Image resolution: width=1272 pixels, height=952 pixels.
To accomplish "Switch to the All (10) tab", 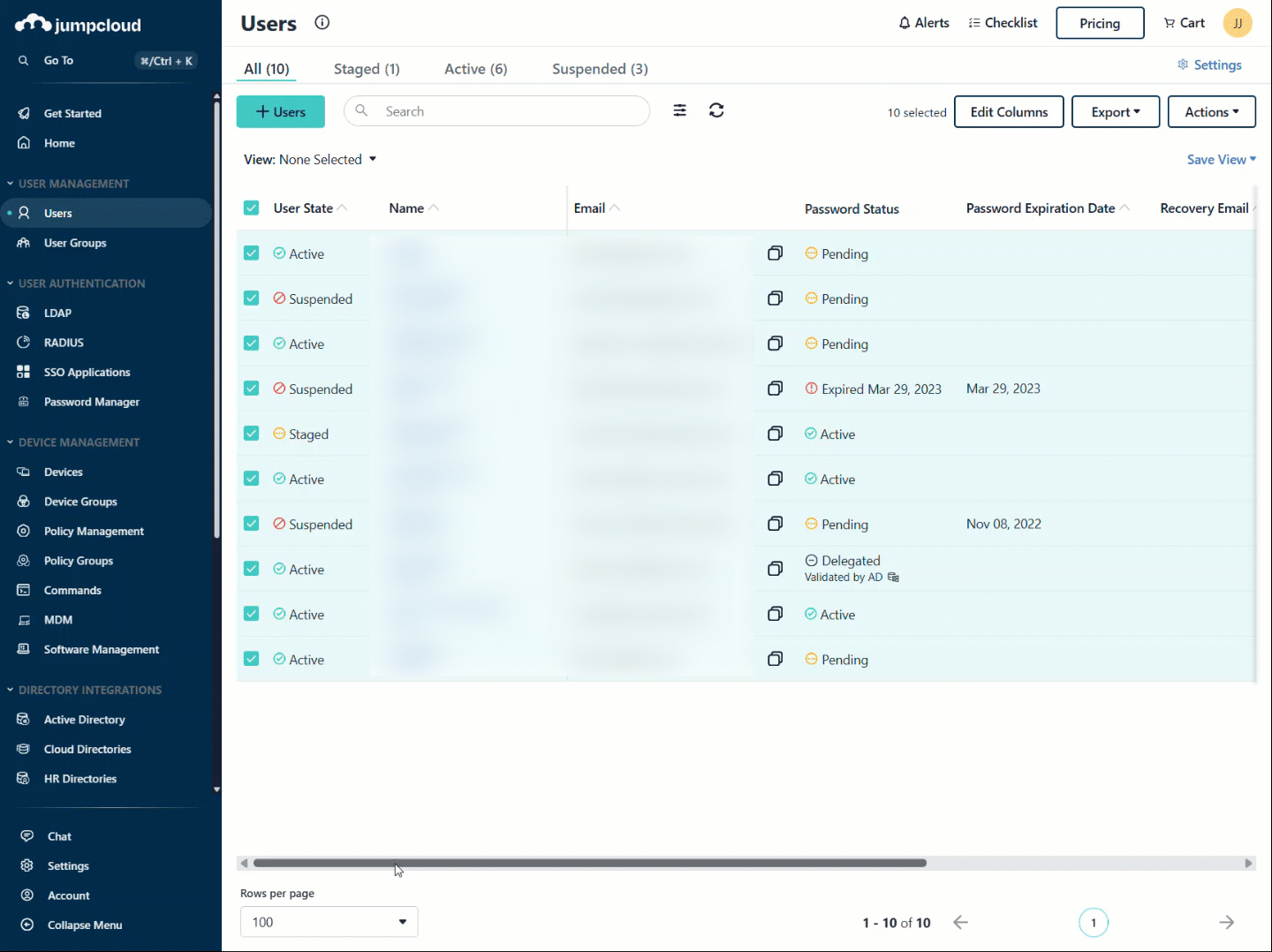I will [267, 69].
